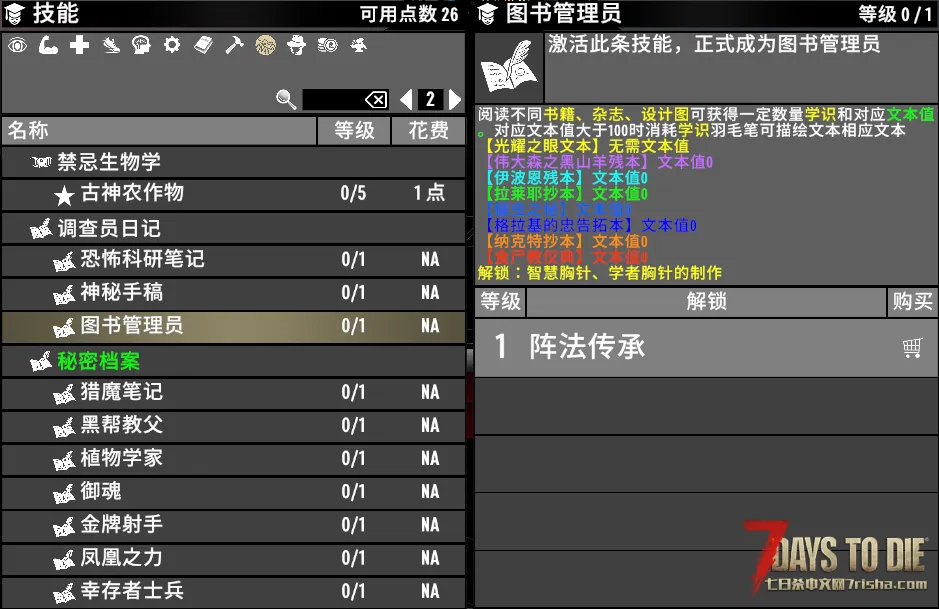The width and height of the screenshot is (939, 609).
Task: Select the eye perception attribute icon
Action: pos(17,45)
